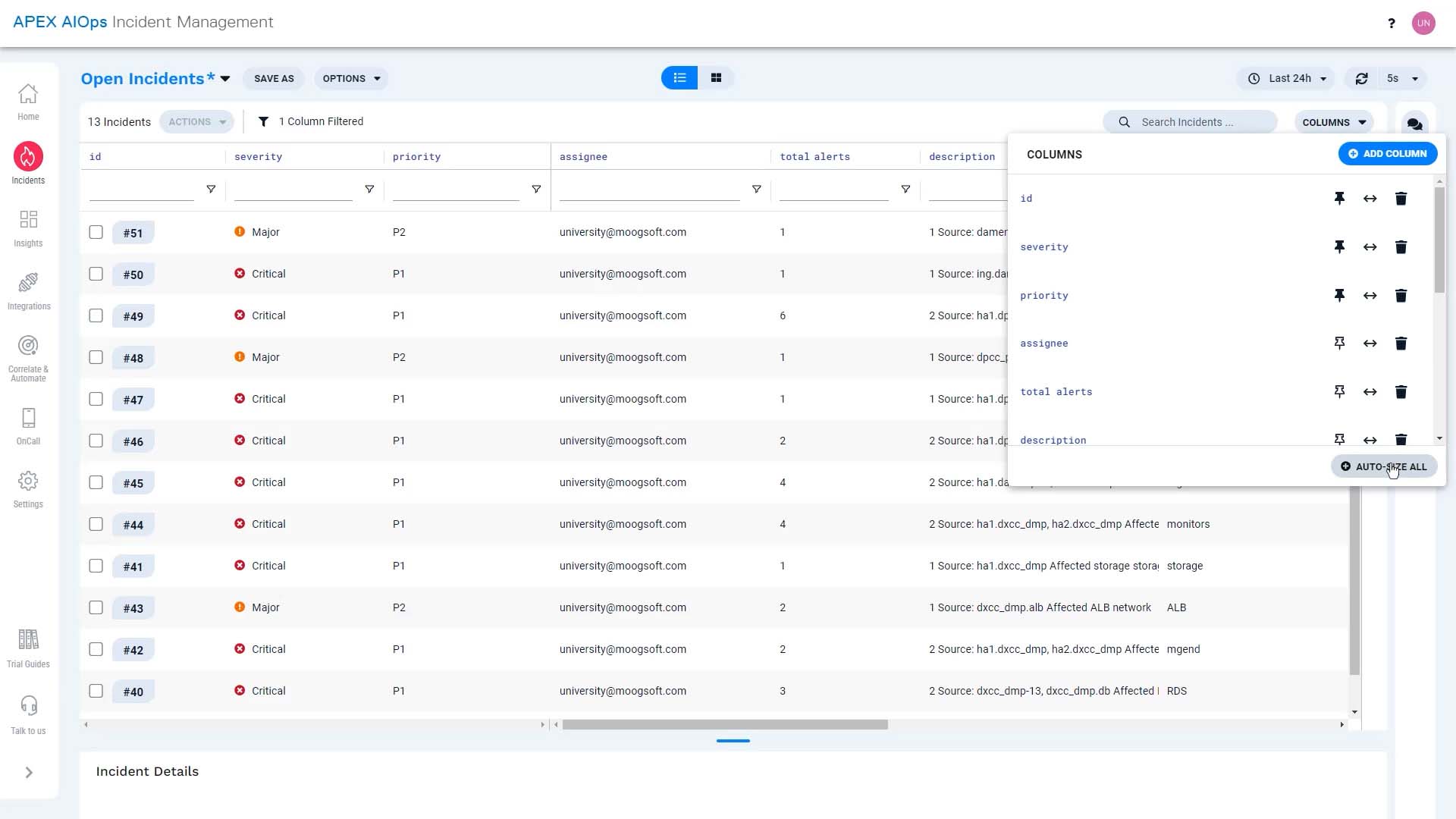Open Correlate & Automate icon
The image size is (1456, 819).
[x=28, y=346]
